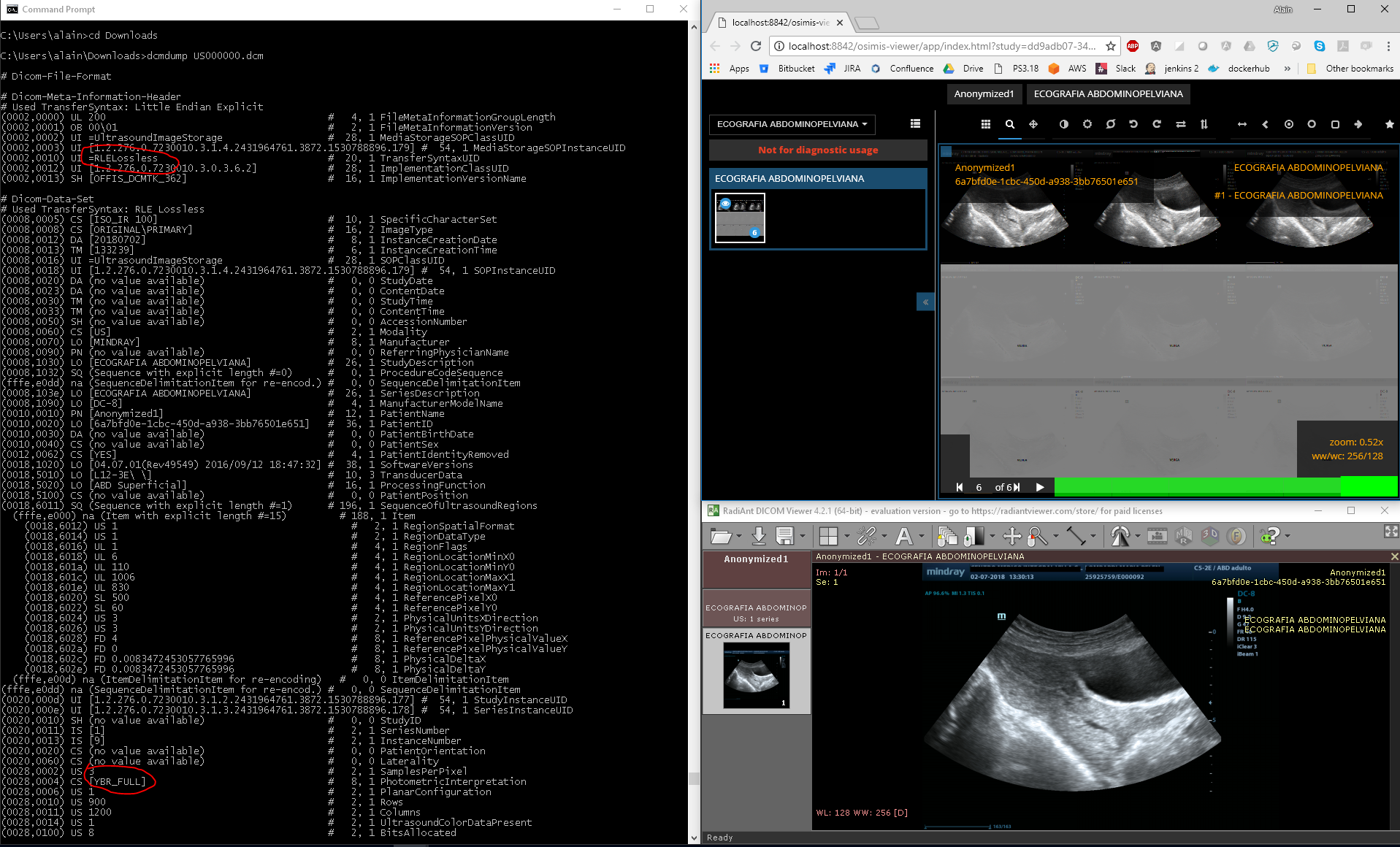
Task: Toggle the series list view icon
Action: pyautogui.click(x=915, y=124)
